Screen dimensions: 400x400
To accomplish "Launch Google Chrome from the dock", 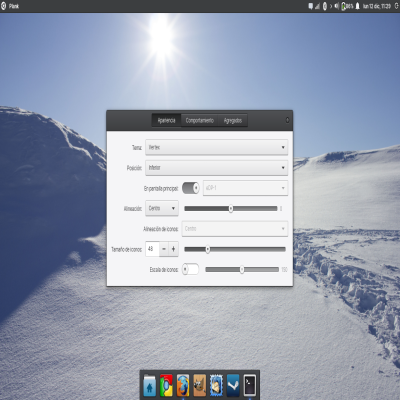I will point(166,385).
